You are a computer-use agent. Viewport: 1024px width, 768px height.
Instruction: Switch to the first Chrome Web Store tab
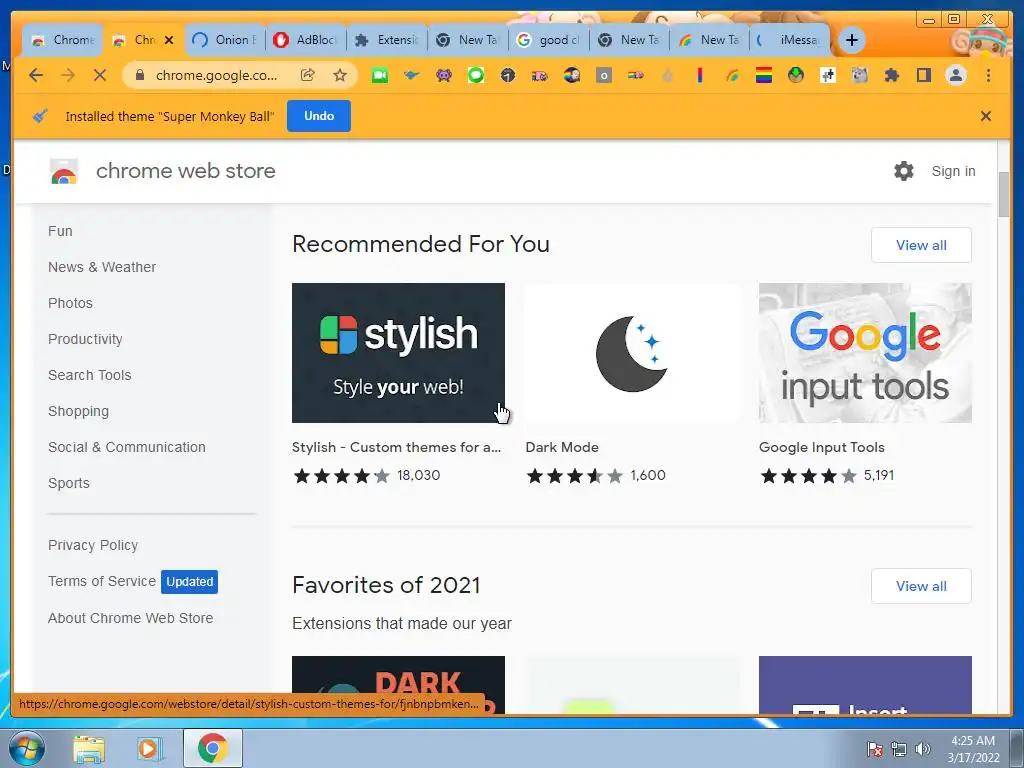click(63, 40)
